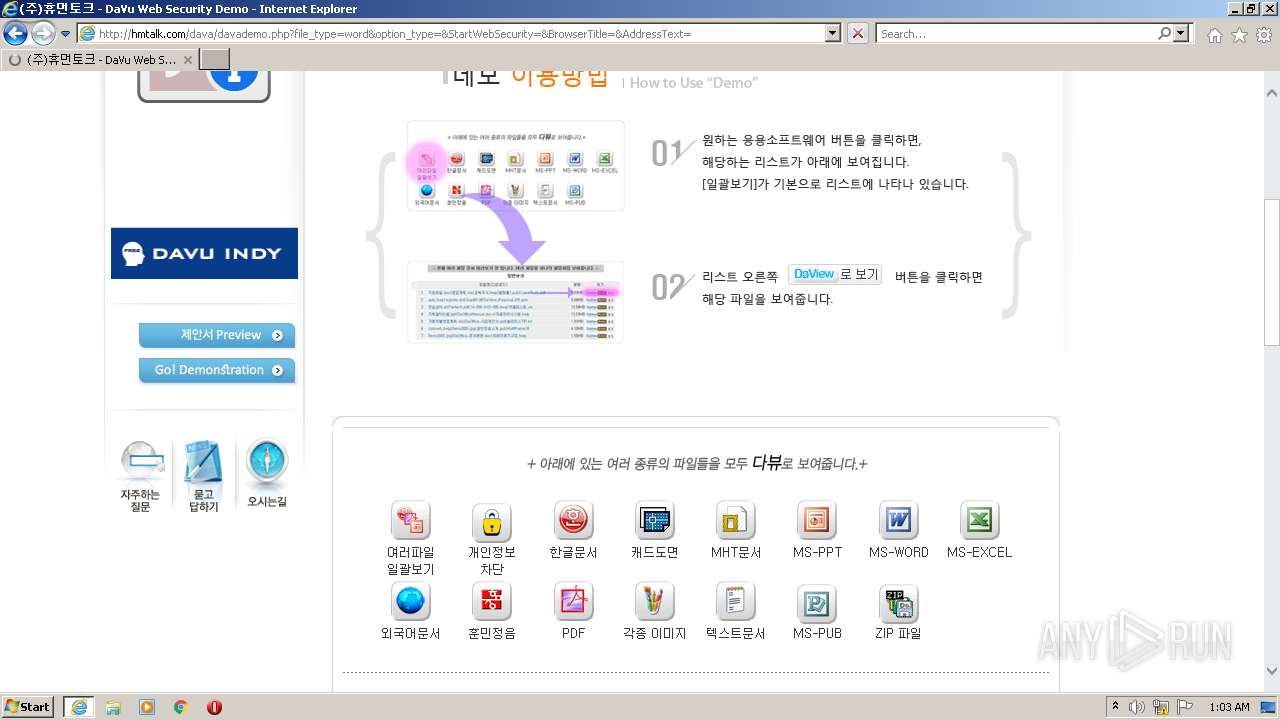Viewport: 1280px width, 720px height.
Task: Open the PDF file type icon
Action: coord(574,602)
